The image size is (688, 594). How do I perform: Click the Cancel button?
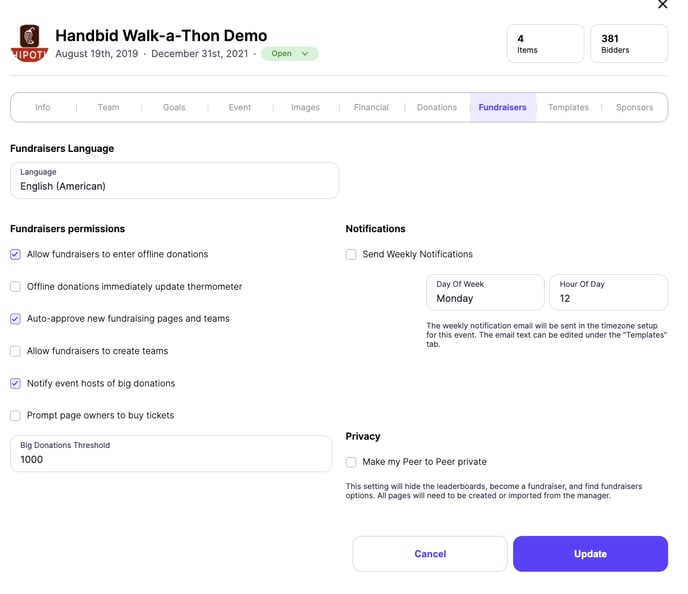[430, 554]
